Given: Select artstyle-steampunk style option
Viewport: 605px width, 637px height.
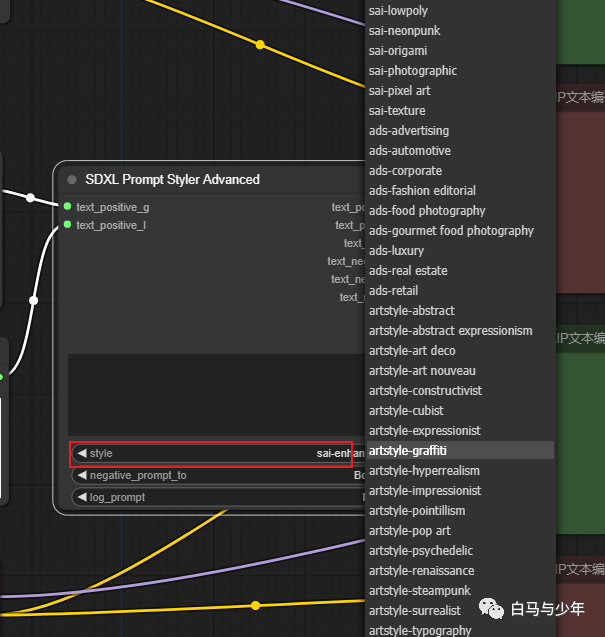Looking at the screenshot, I should (418, 591).
